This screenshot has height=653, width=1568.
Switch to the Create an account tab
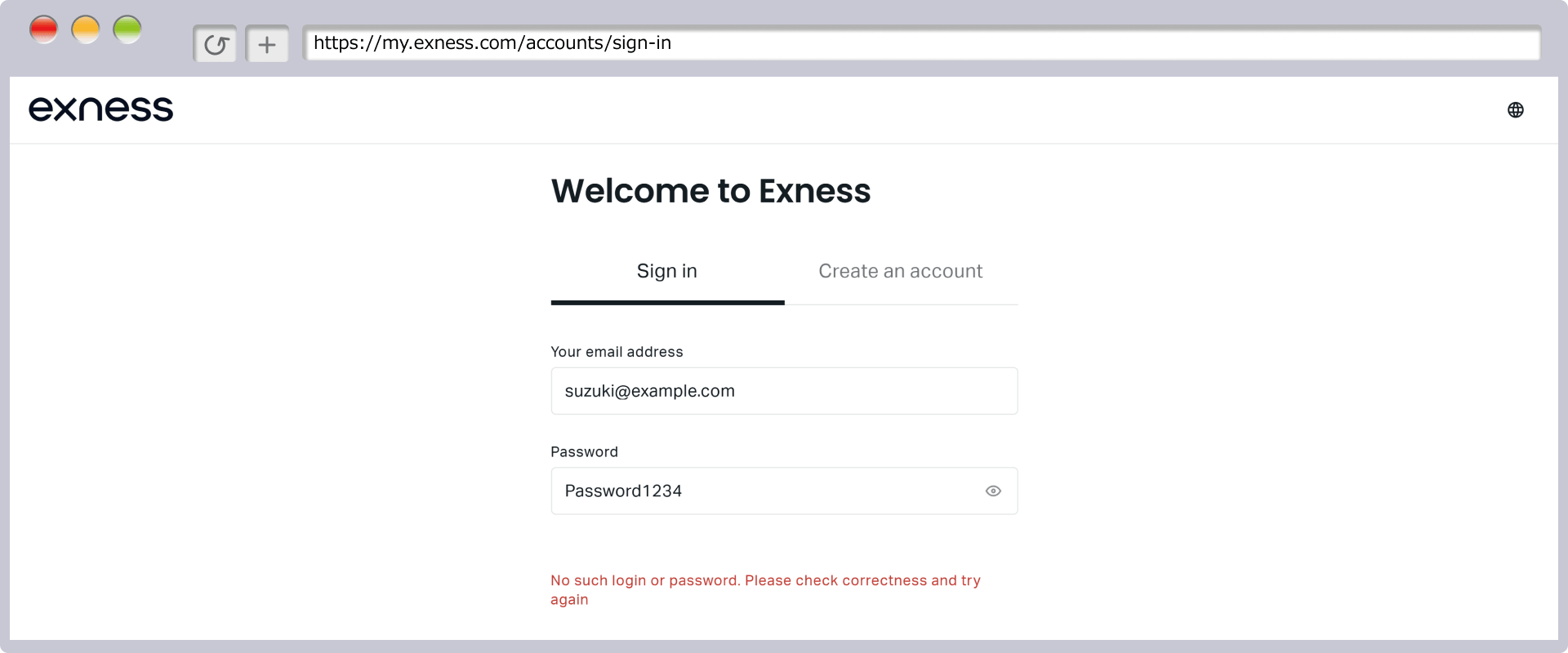(901, 271)
